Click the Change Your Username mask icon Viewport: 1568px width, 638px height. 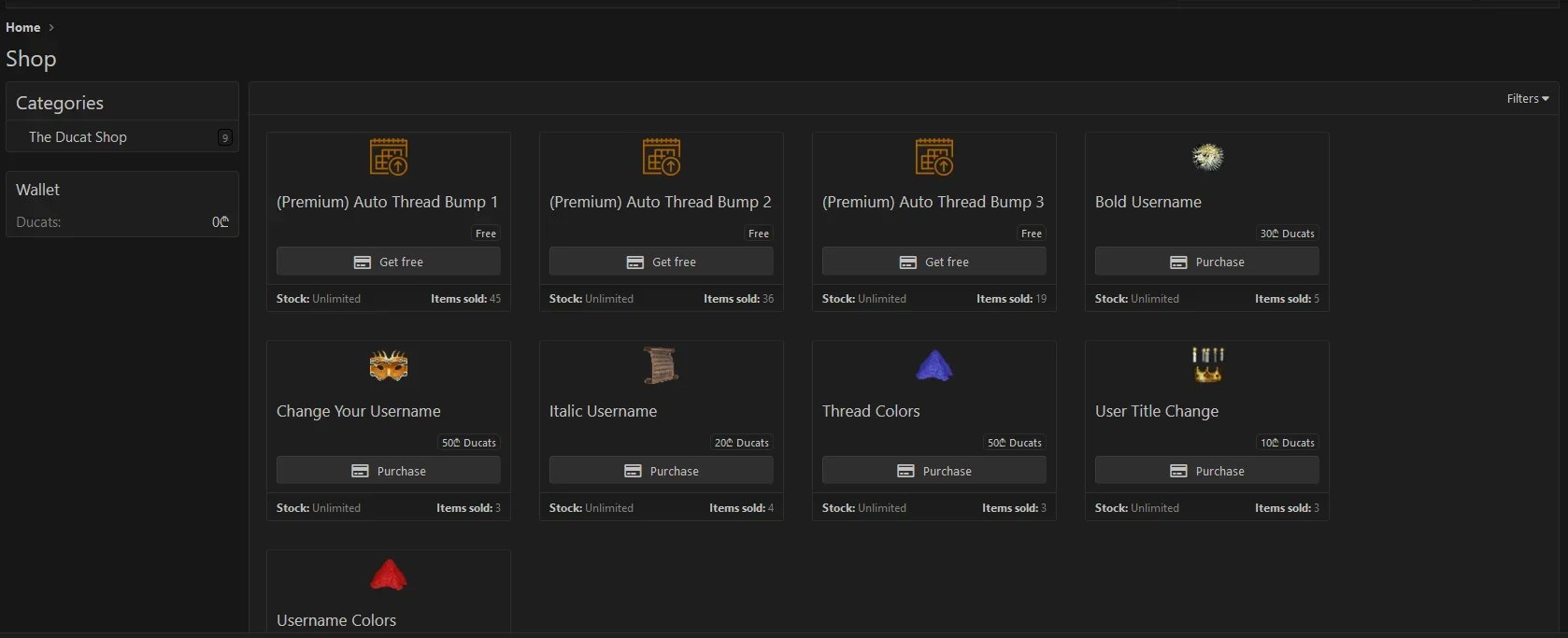[389, 366]
